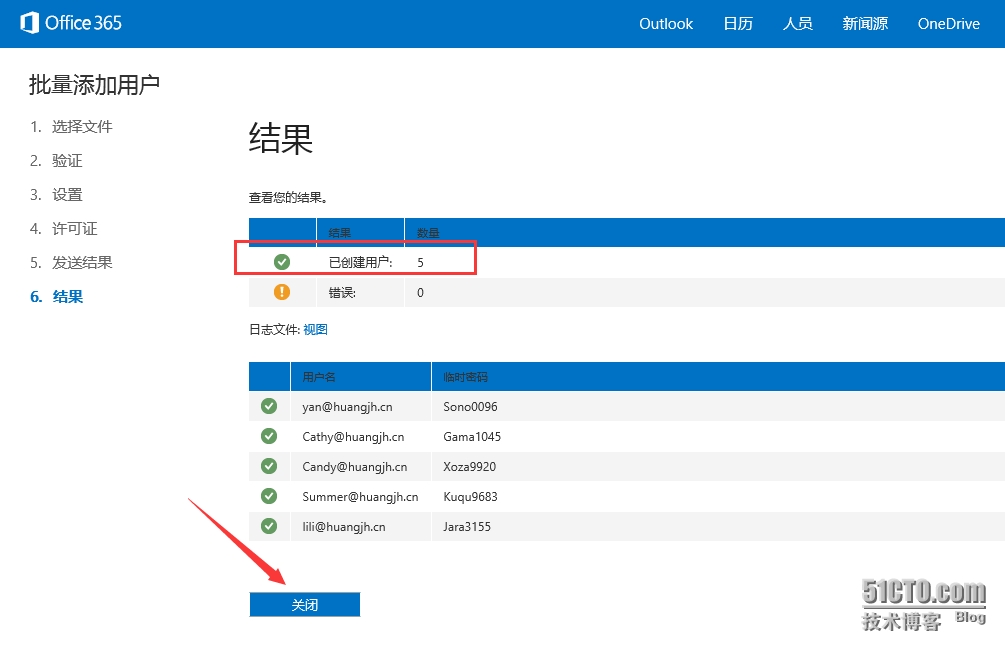Click the 临时密码 column header
1005x650 pixels.
[x=466, y=377]
